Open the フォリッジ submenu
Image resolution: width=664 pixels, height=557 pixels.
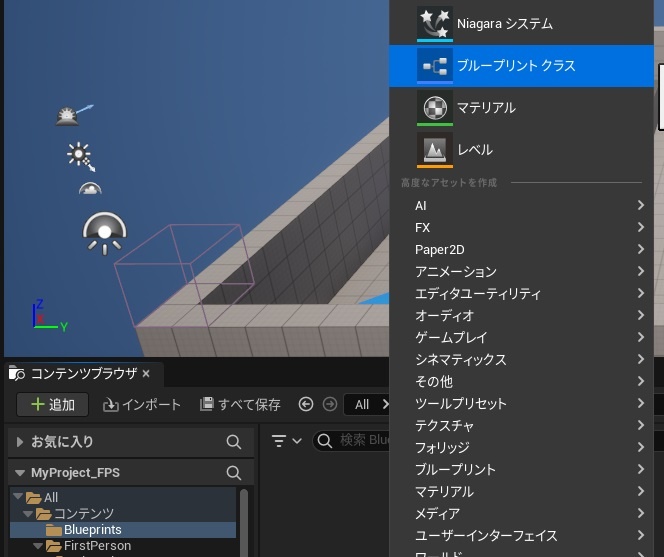point(521,448)
